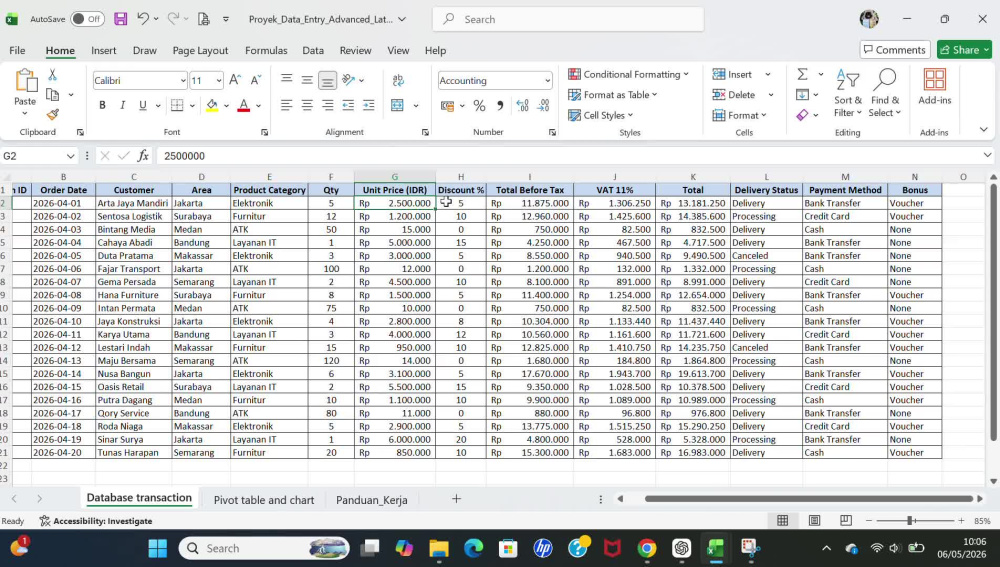Open the Formulas ribbon tab

[x=266, y=50]
